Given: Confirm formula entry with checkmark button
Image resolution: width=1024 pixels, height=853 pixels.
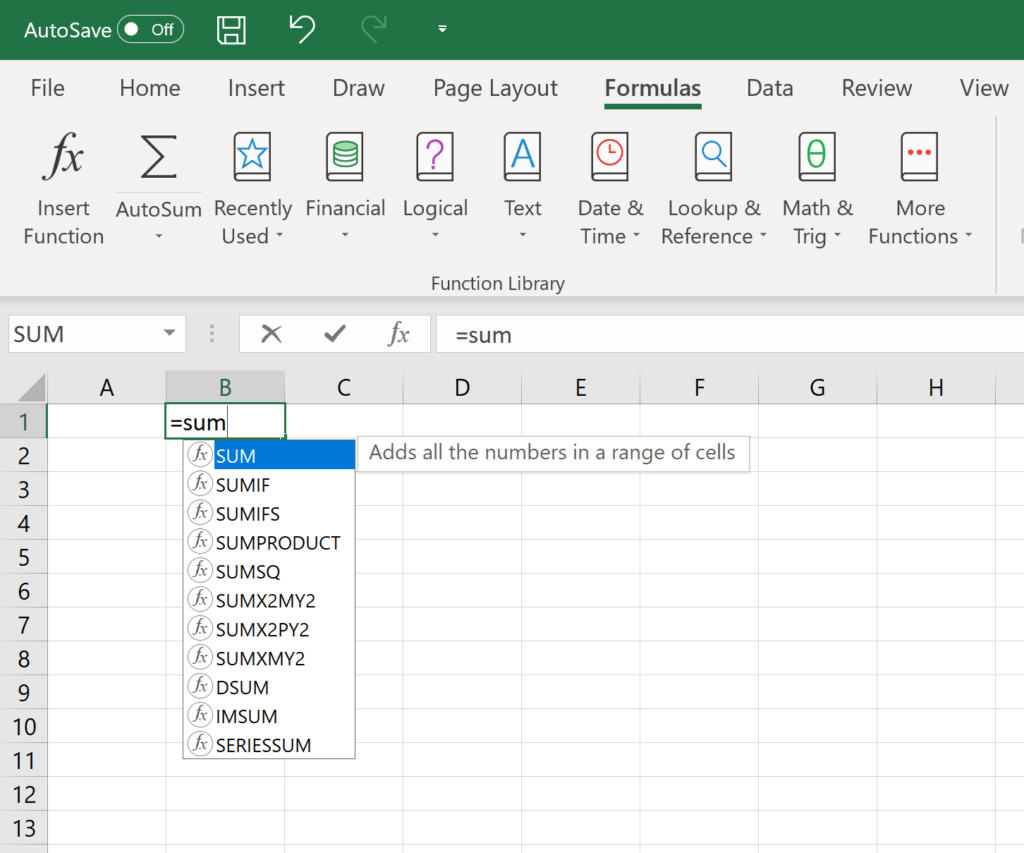Looking at the screenshot, I should pos(335,334).
